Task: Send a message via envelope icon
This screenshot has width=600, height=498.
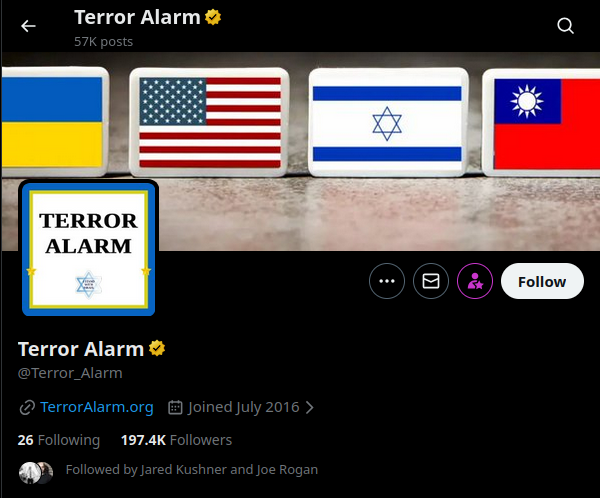Action: point(431,281)
